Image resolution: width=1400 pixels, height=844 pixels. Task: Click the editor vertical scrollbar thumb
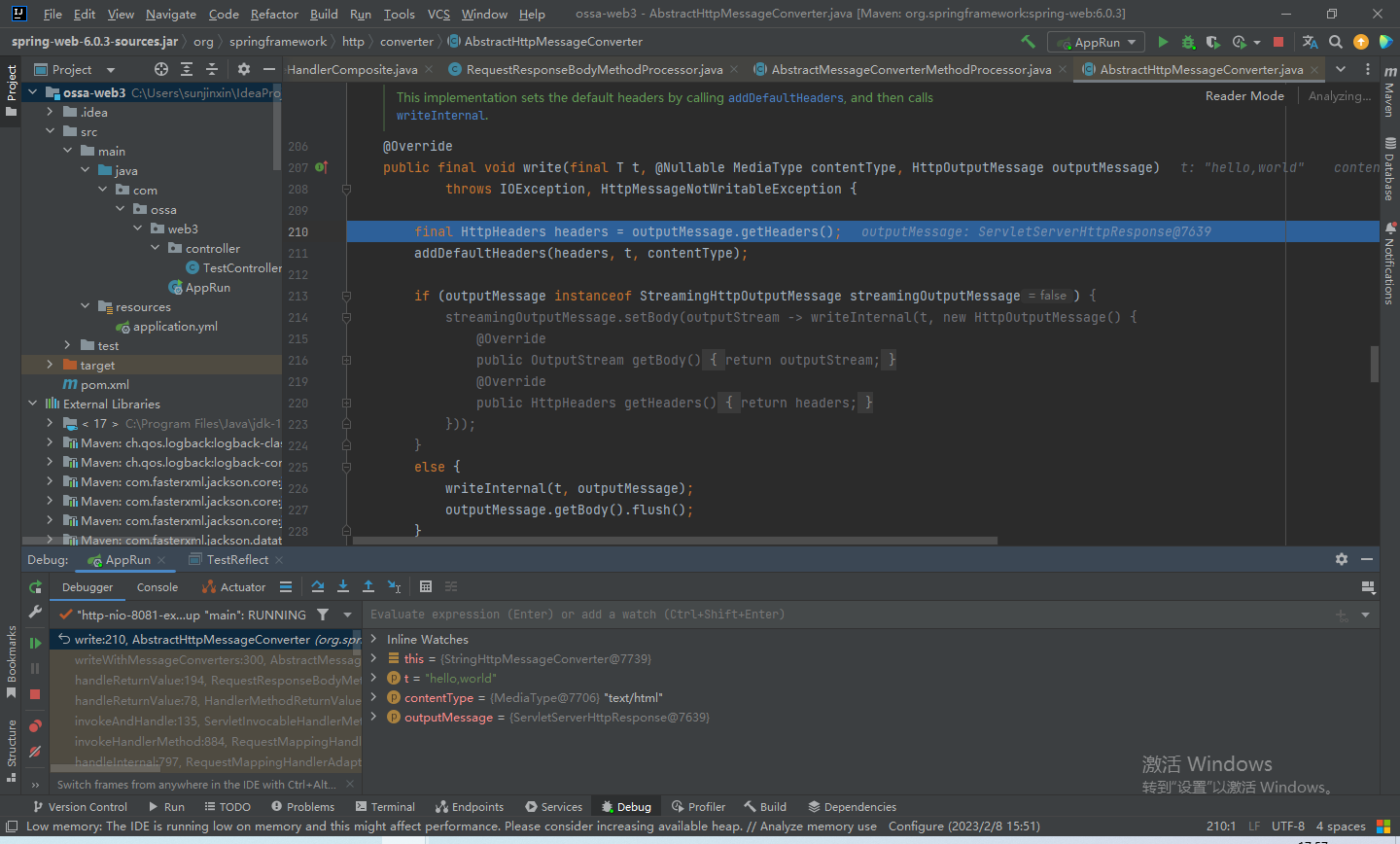(1375, 364)
